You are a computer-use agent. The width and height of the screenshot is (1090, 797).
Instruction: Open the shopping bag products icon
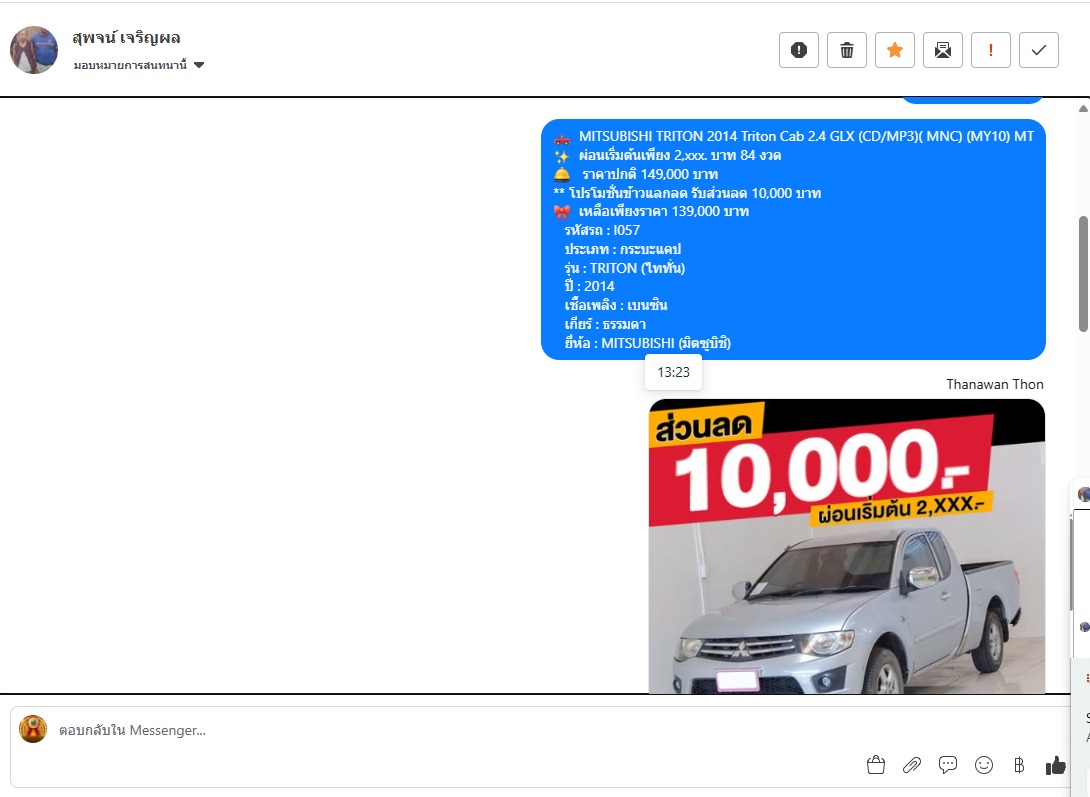pyautogui.click(x=876, y=765)
